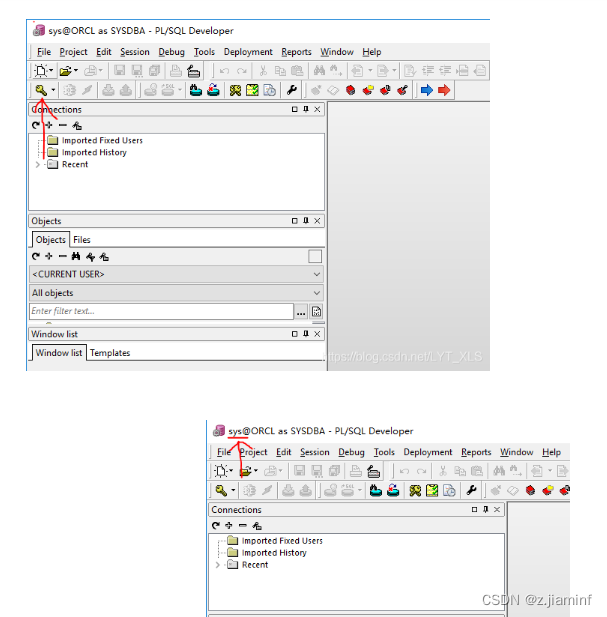607x617 pixels.
Task: Open the Debug menu in lower window
Action: pyautogui.click(x=351, y=452)
